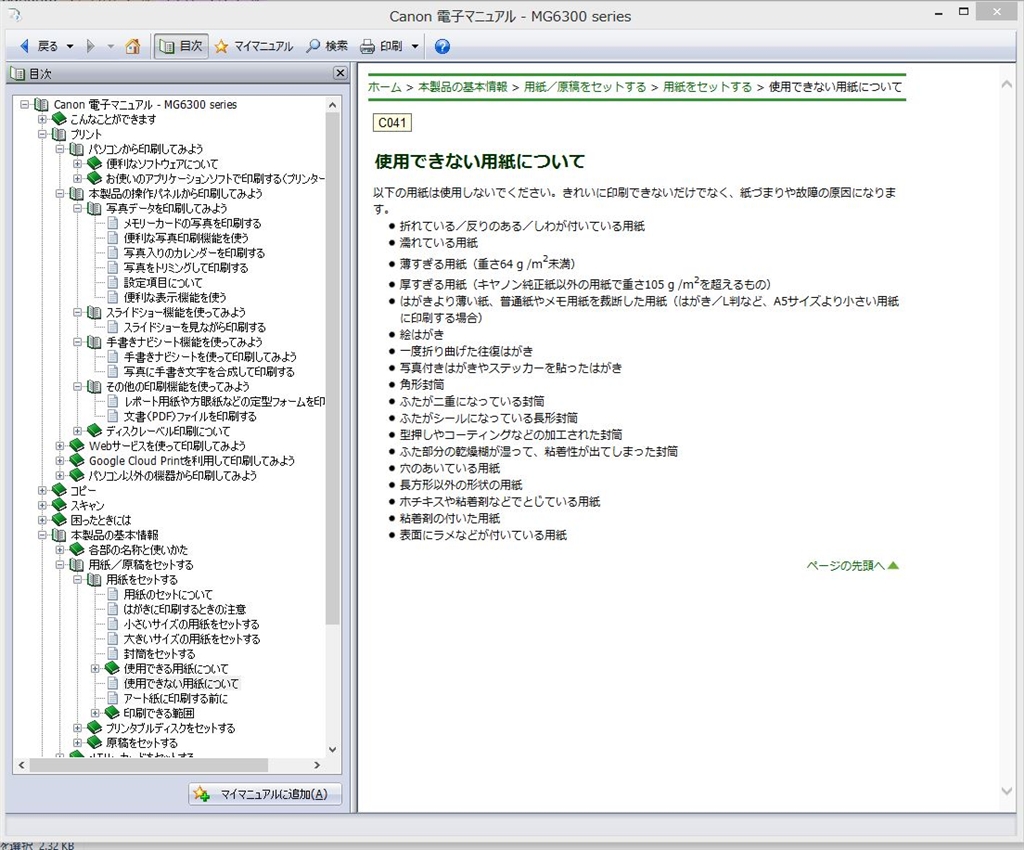Click the Forward arrow icon
This screenshot has height=850, width=1024.
click(x=91, y=46)
